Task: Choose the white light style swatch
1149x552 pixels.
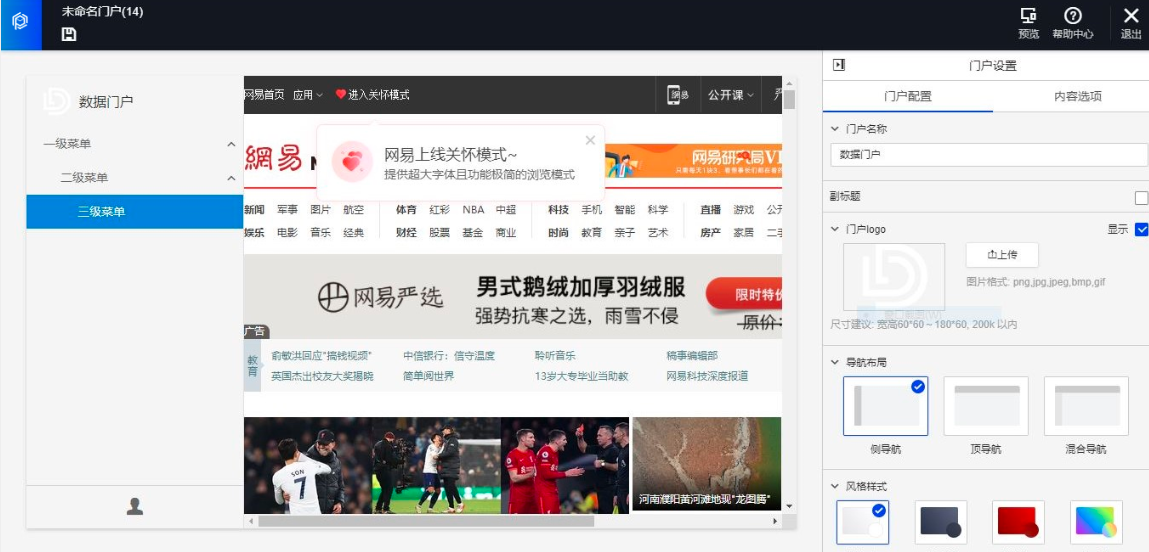Action: tap(862, 522)
